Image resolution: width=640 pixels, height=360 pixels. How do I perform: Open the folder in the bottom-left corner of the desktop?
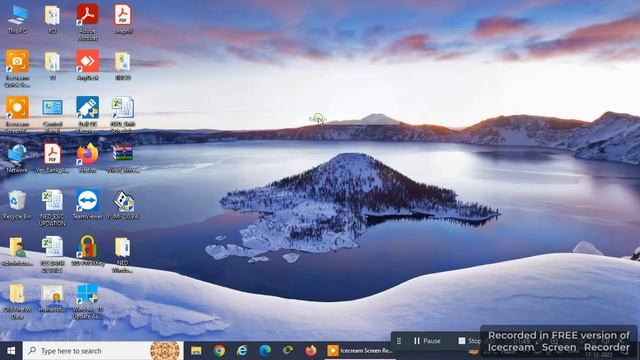click(x=17, y=301)
